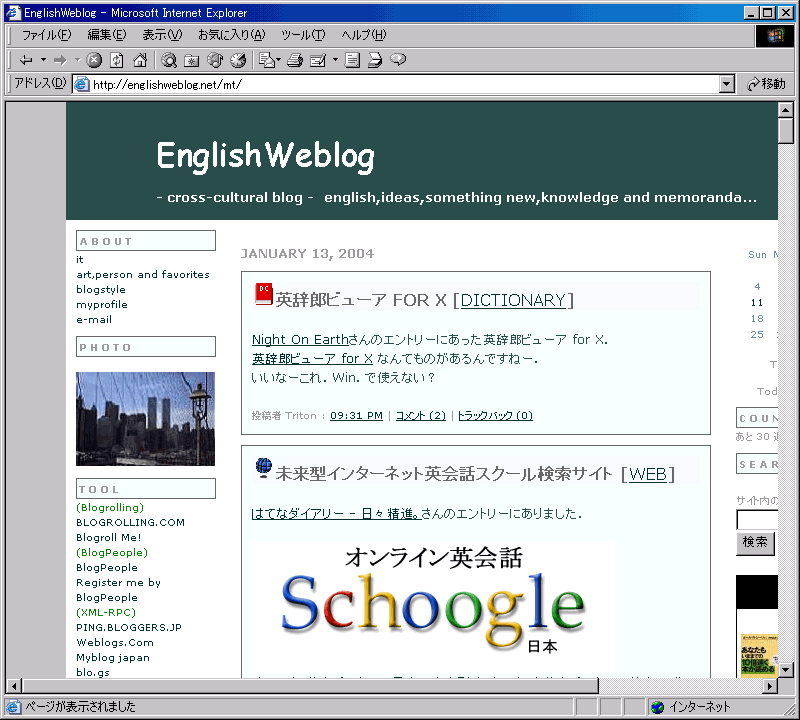Image resolution: width=800 pixels, height=720 pixels.
Task: Go back with the Back arrow button
Action: coord(26,60)
